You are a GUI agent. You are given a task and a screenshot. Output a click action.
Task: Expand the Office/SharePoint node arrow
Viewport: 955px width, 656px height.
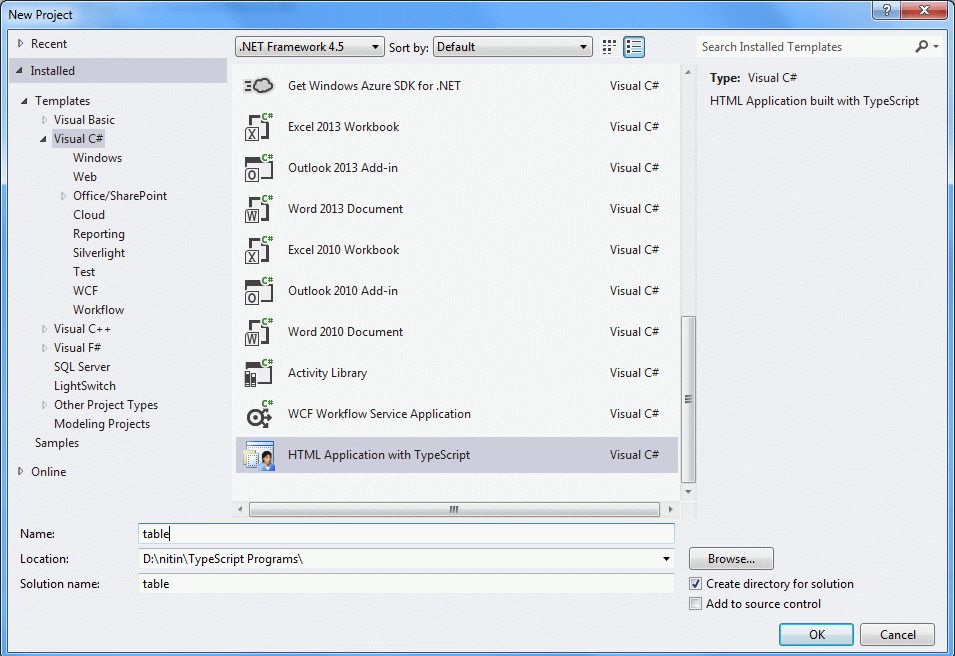pyautogui.click(x=63, y=196)
